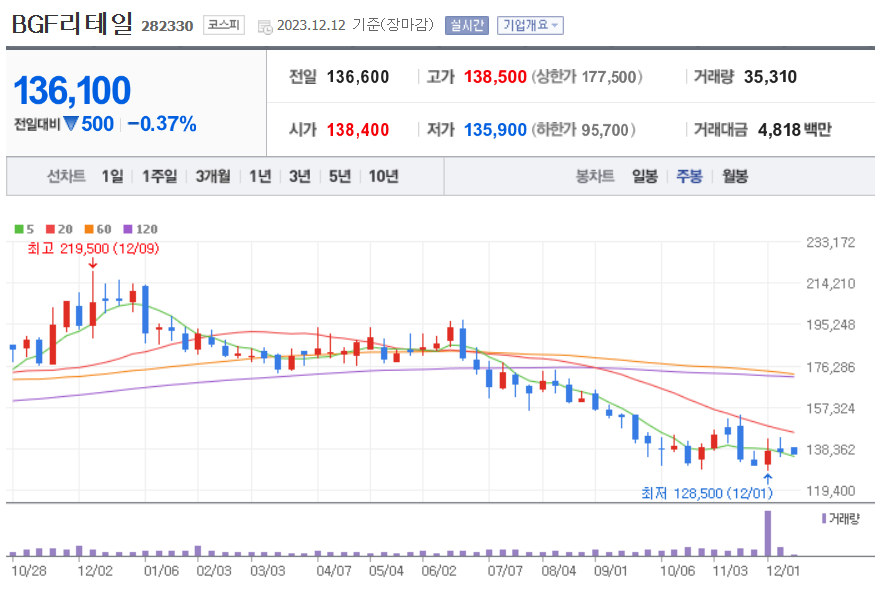Click the calendar icon beside 2023.12.12 date
The height and width of the screenshot is (598, 875).
click(x=265, y=27)
